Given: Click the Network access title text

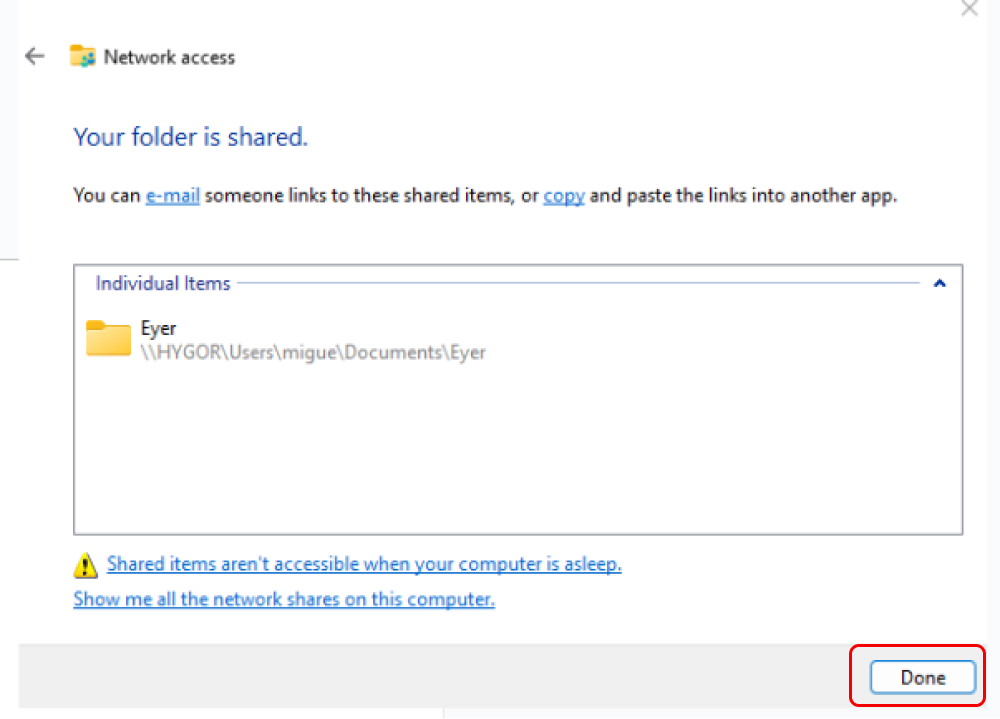Looking at the screenshot, I should click(170, 57).
